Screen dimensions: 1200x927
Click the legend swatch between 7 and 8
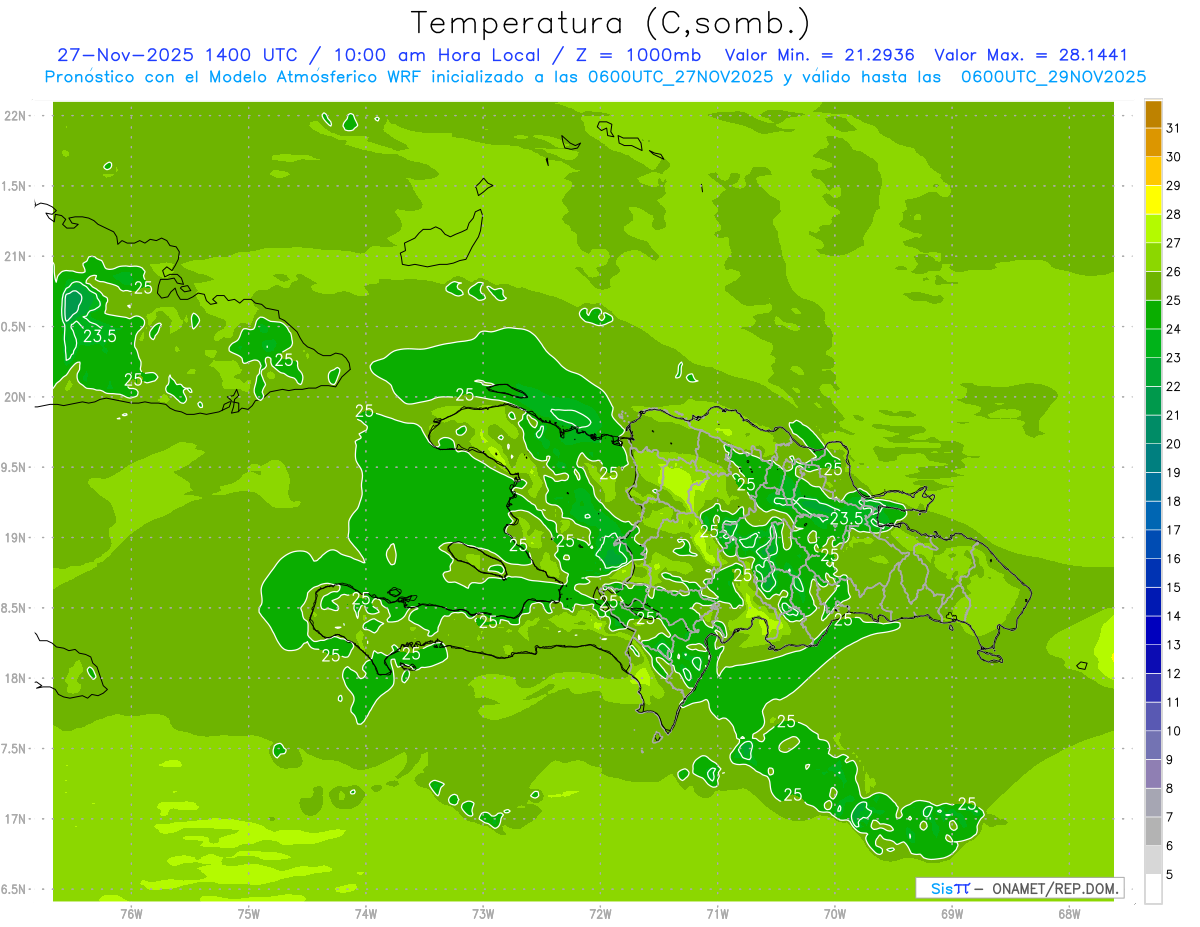click(x=1153, y=803)
